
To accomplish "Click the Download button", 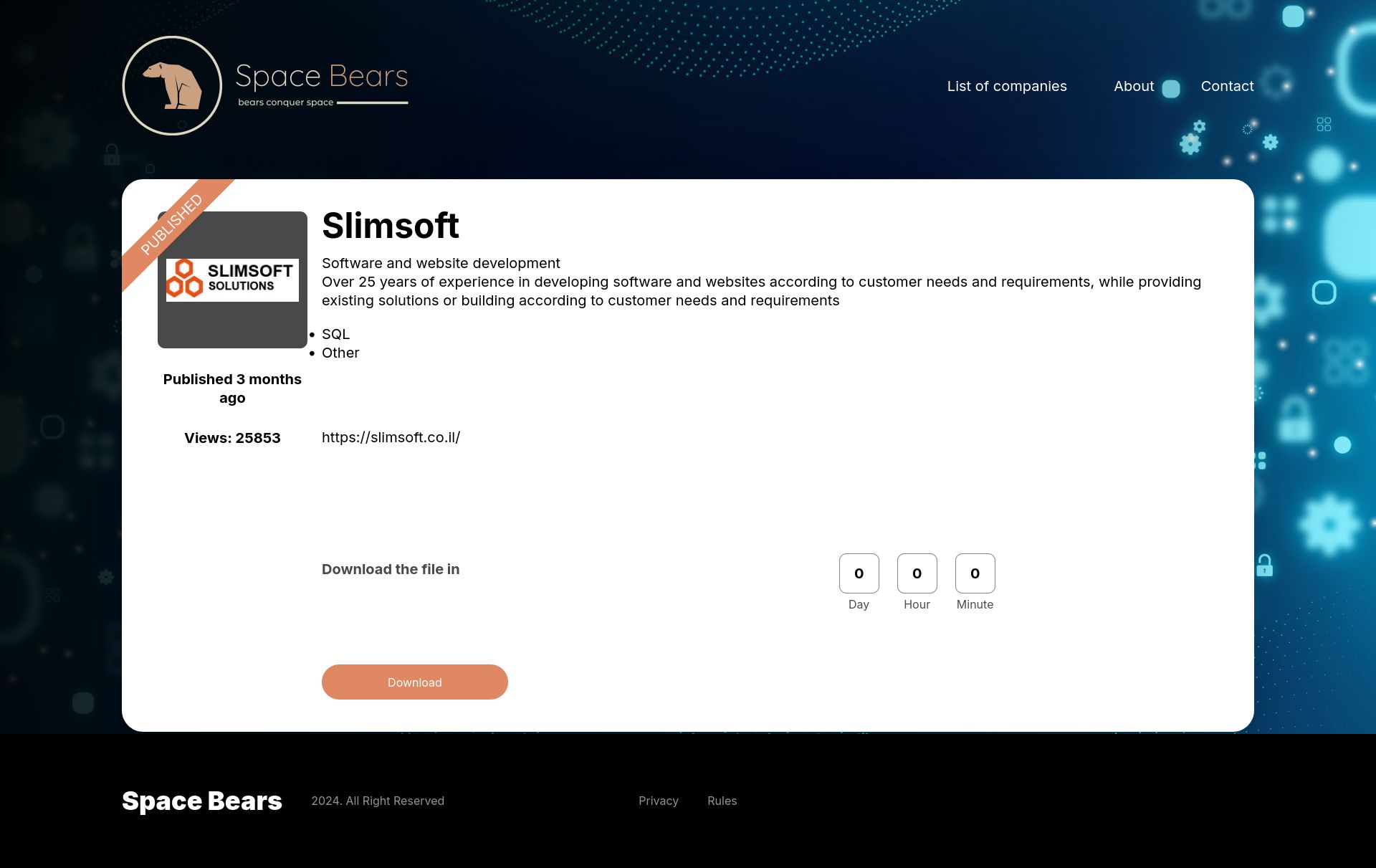I will tap(414, 682).
